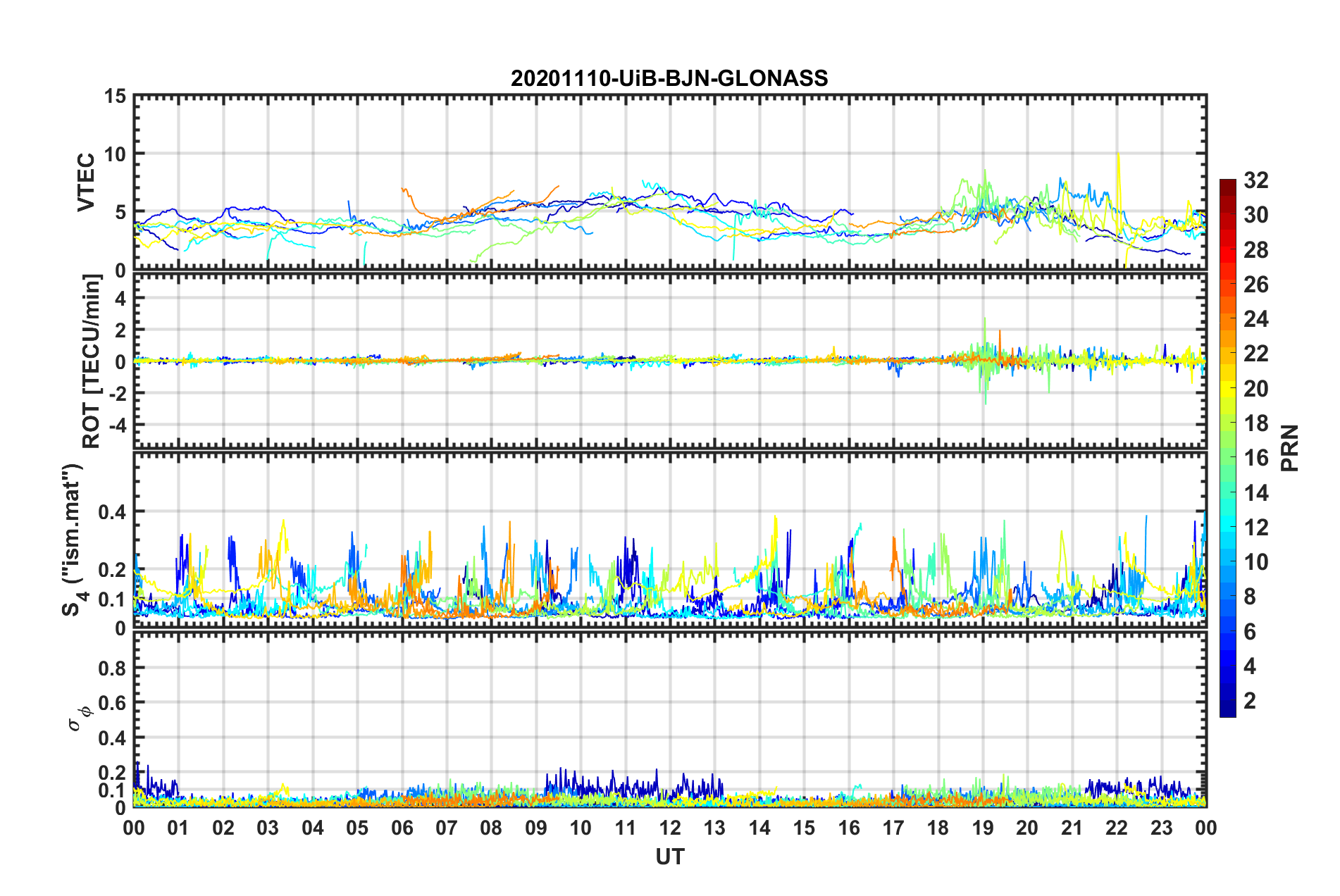Click the ROT [TECU/min] axis label

tap(92, 361)
